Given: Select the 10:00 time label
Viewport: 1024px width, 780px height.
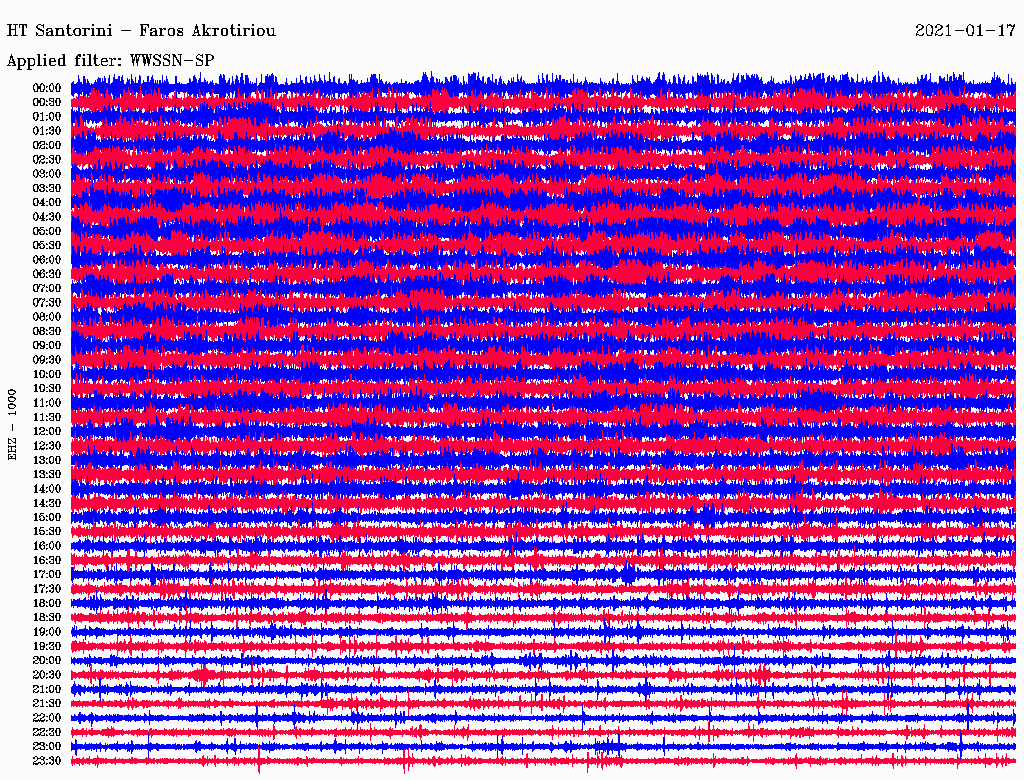Looking at the screenshot, I should tap(47, 374).
